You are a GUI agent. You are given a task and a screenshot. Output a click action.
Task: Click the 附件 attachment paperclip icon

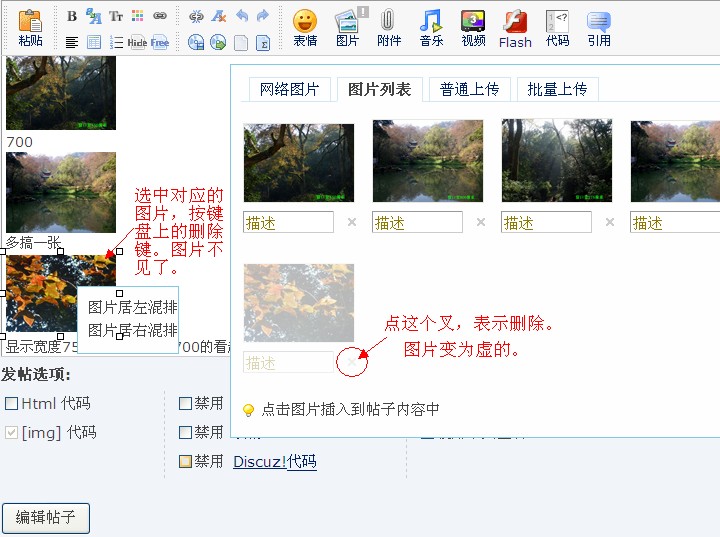389,27
